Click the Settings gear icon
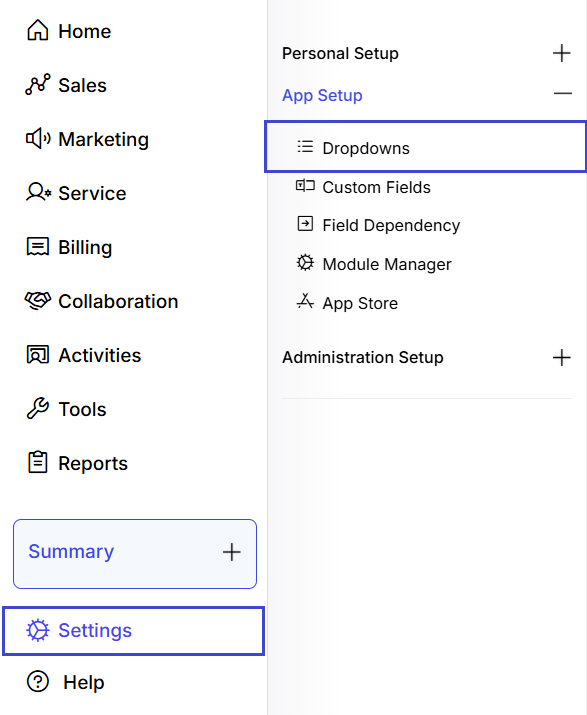This screenshot has height=715, width=587. coord(38,630)
